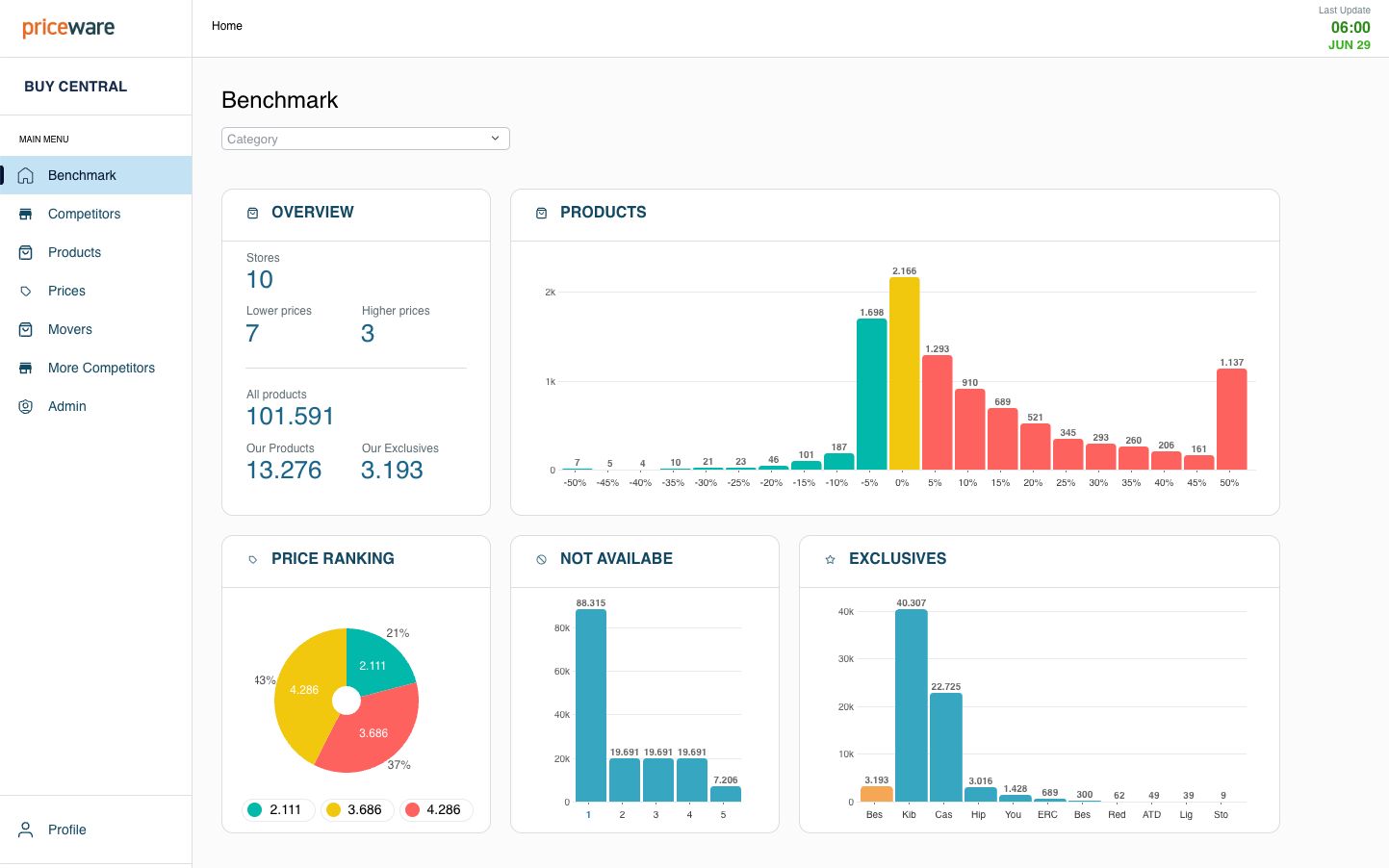The width and height of the screenshot is (1389, 868).
Task: Click bar 5 labeled 7.206
Action: [x=726, y=794]
